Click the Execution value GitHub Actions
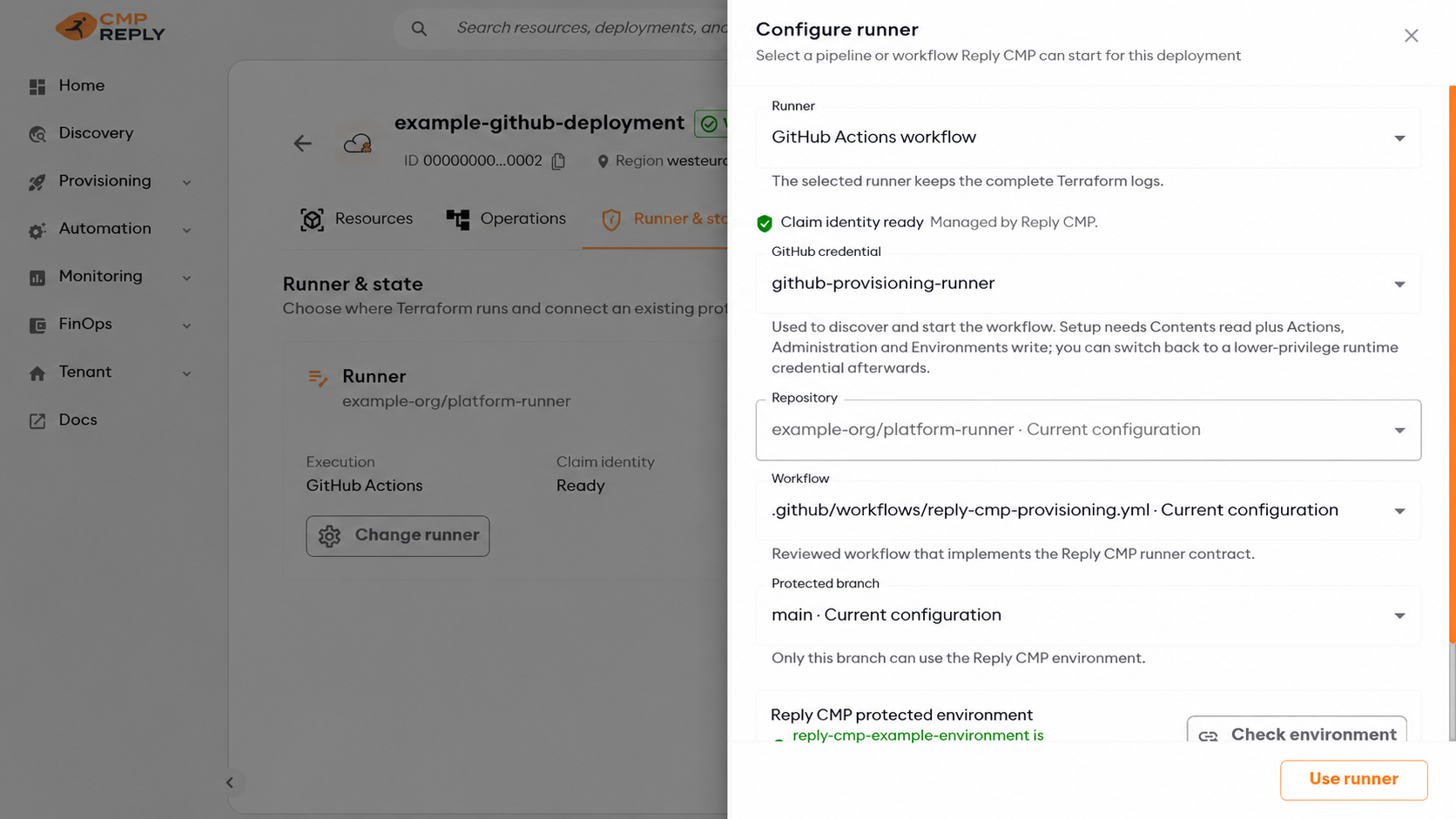The width and height of the screenshot is (1456, 819). coord(364,486)
